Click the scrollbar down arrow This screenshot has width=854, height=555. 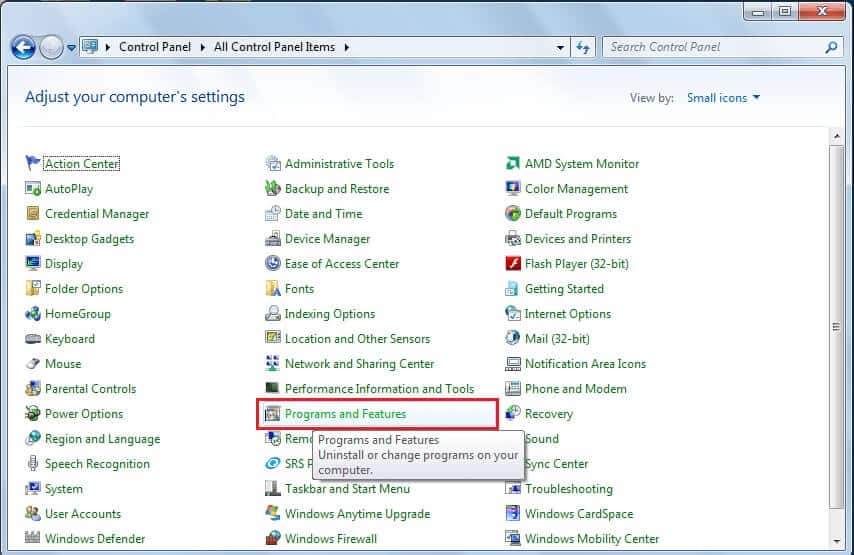coord(837,541)
